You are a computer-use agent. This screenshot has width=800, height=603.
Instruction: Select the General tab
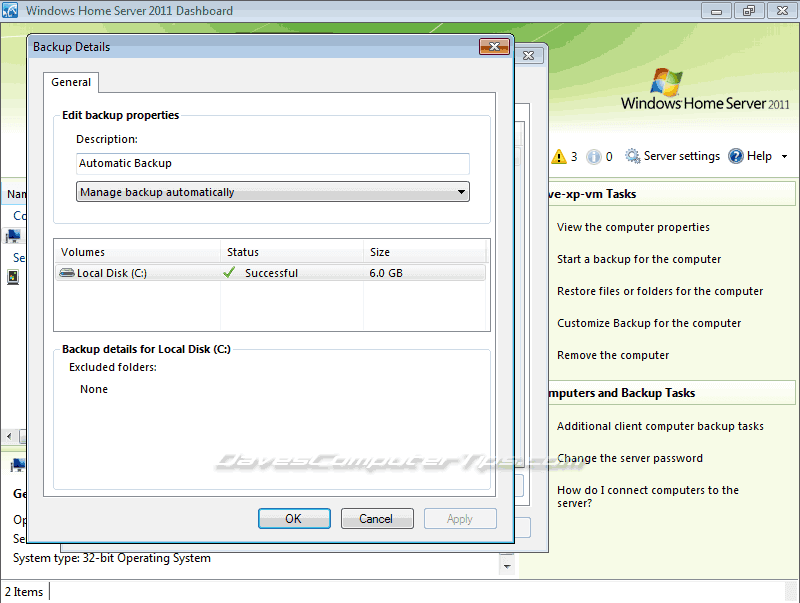pyautogui.click(x=71, y=82)
